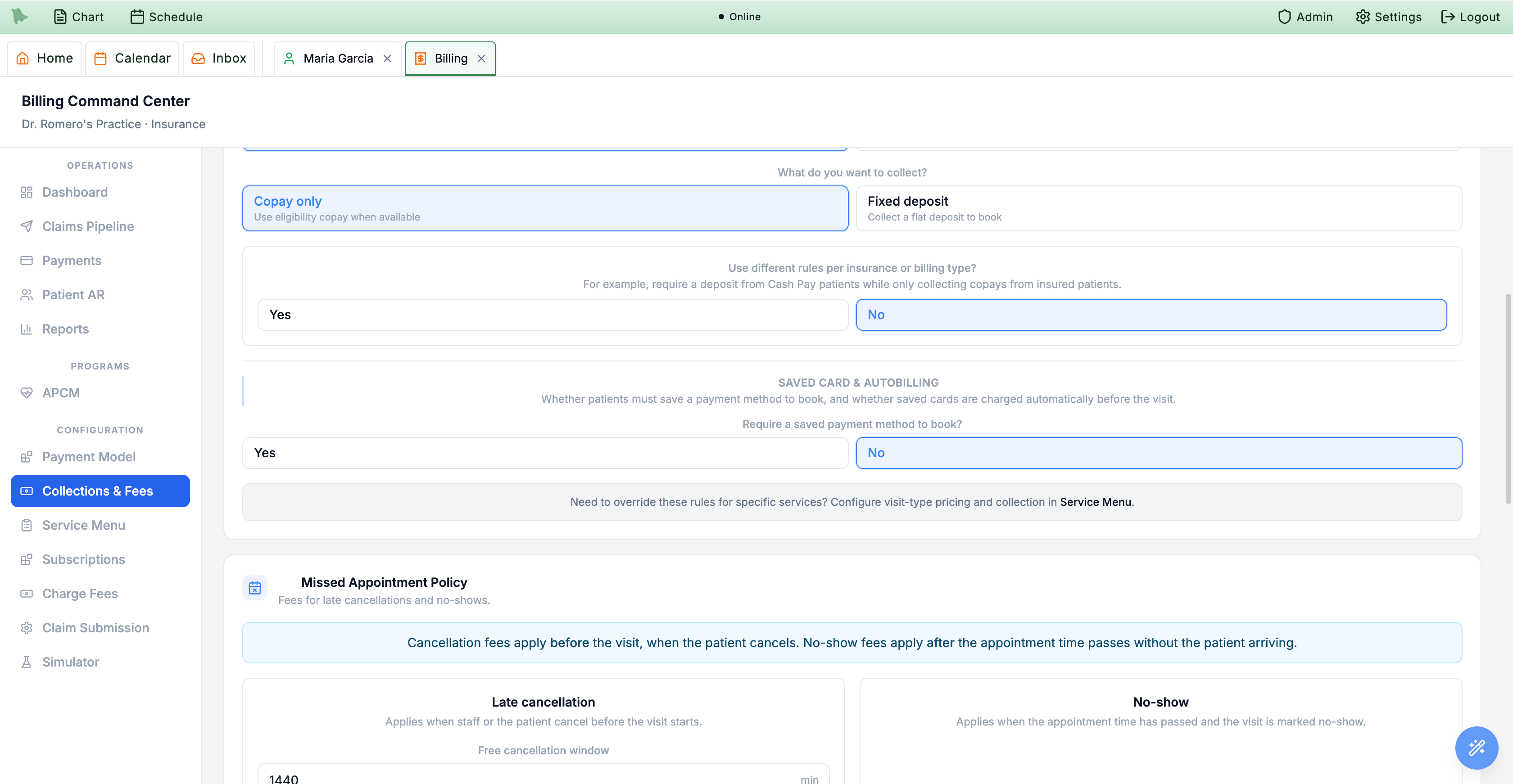This screenshot has width=1513, height=784.
Task: Open the magic wand assistant button
Action: click(x=1476, y=747)
